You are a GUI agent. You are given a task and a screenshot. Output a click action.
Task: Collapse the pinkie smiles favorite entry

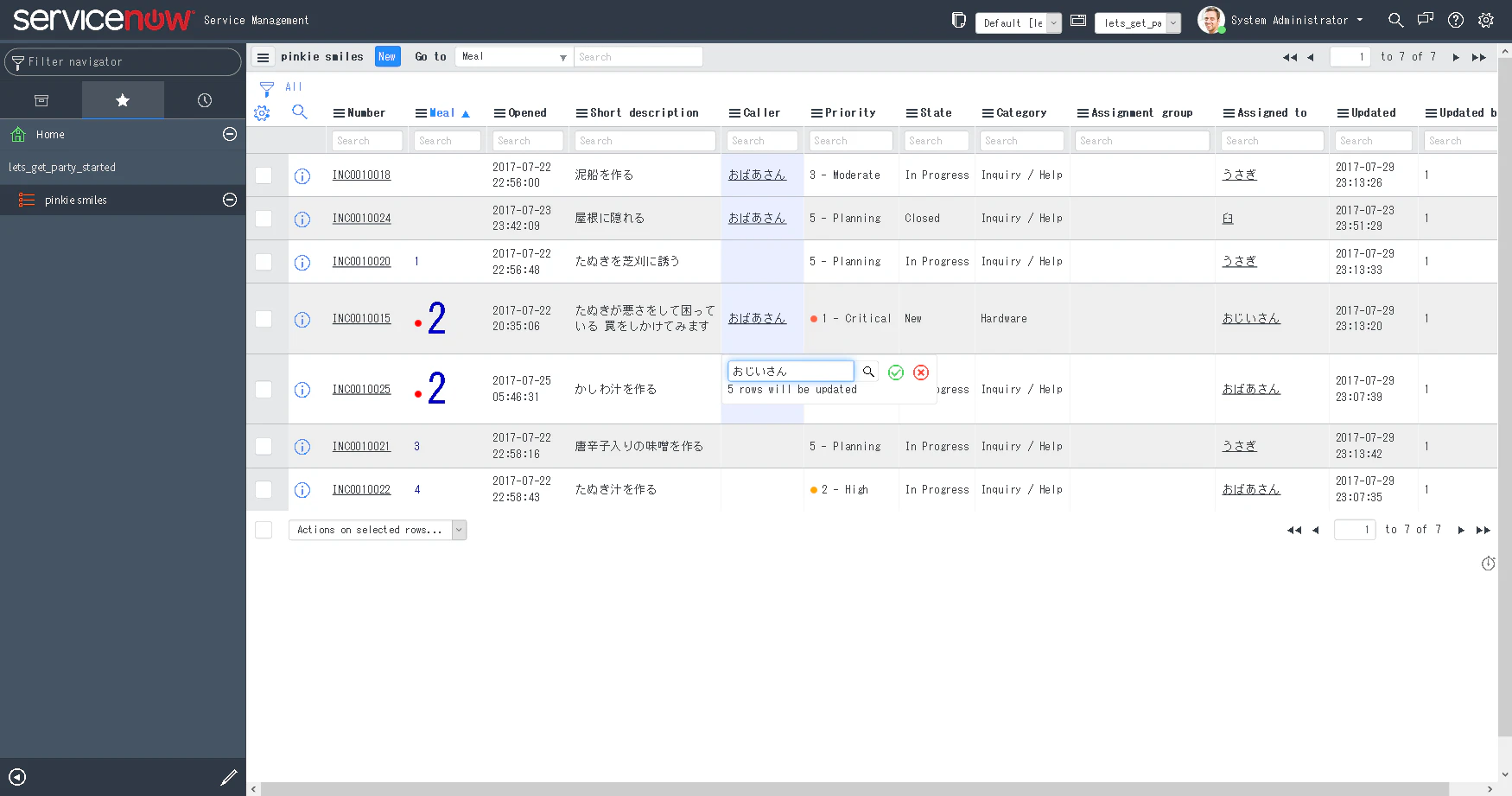click(x=229, y=200)
